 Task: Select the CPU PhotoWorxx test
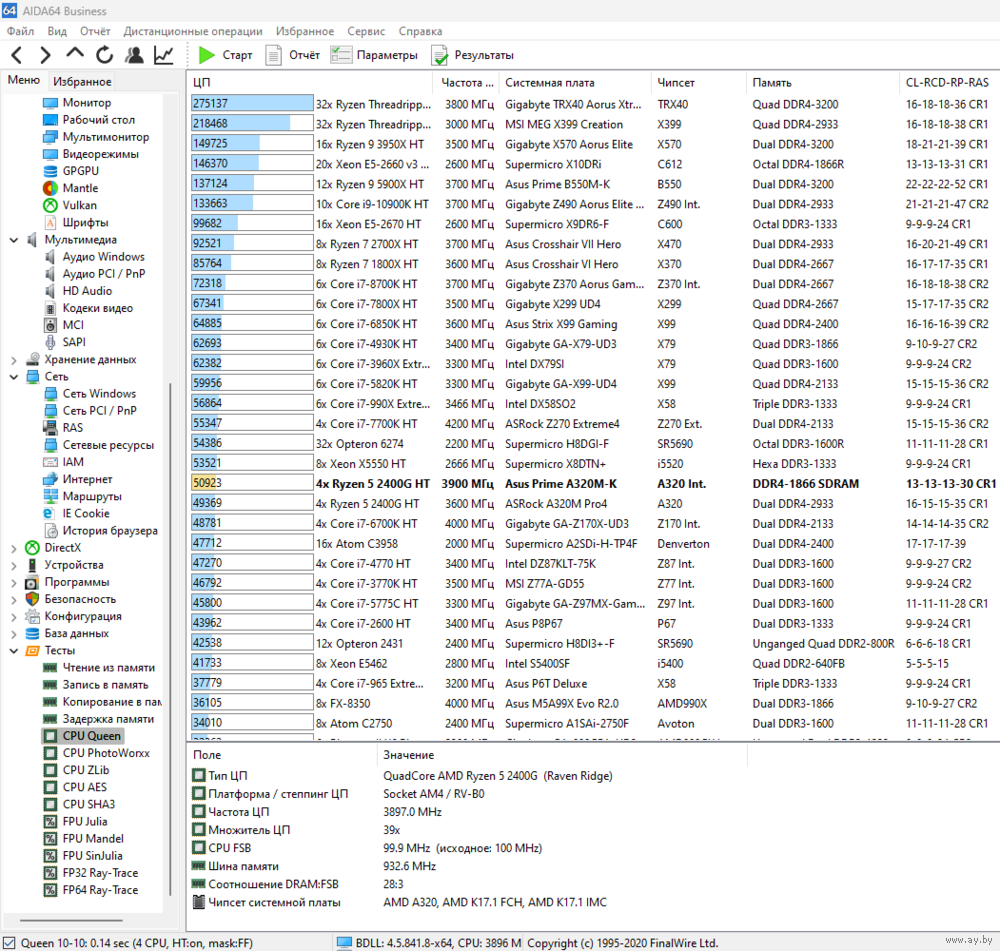(105, 753)
